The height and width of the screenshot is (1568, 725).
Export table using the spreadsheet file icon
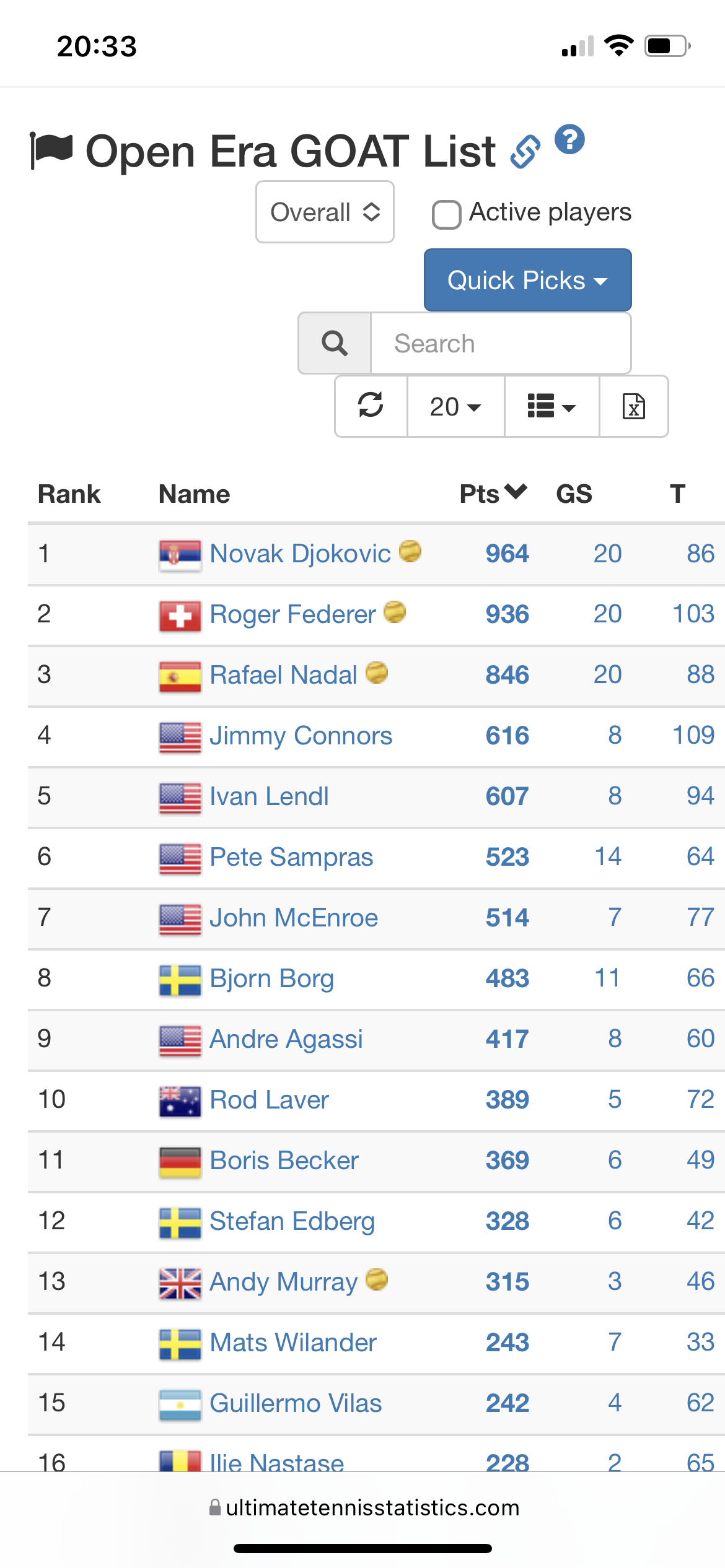633,406
